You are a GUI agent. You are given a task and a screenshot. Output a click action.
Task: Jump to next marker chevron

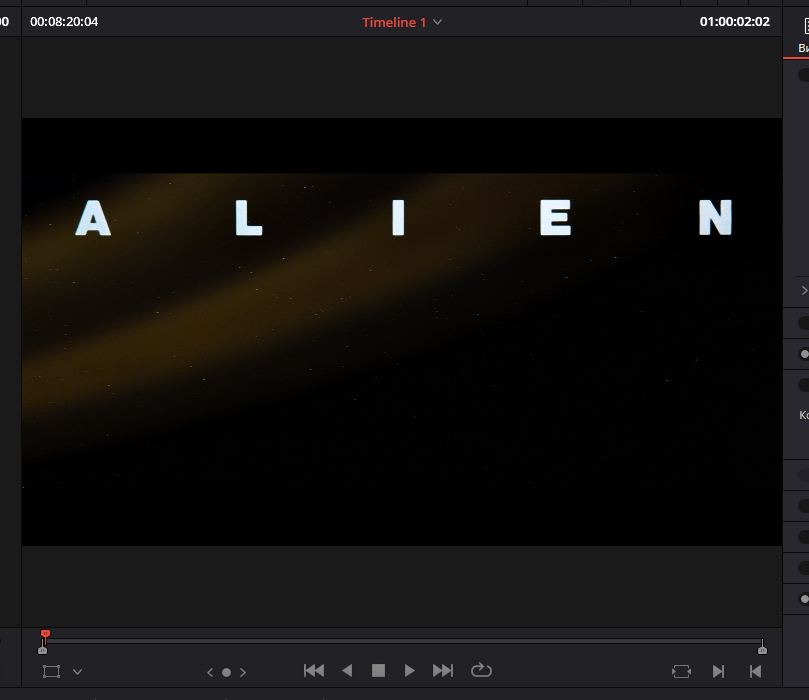(242, 672)
